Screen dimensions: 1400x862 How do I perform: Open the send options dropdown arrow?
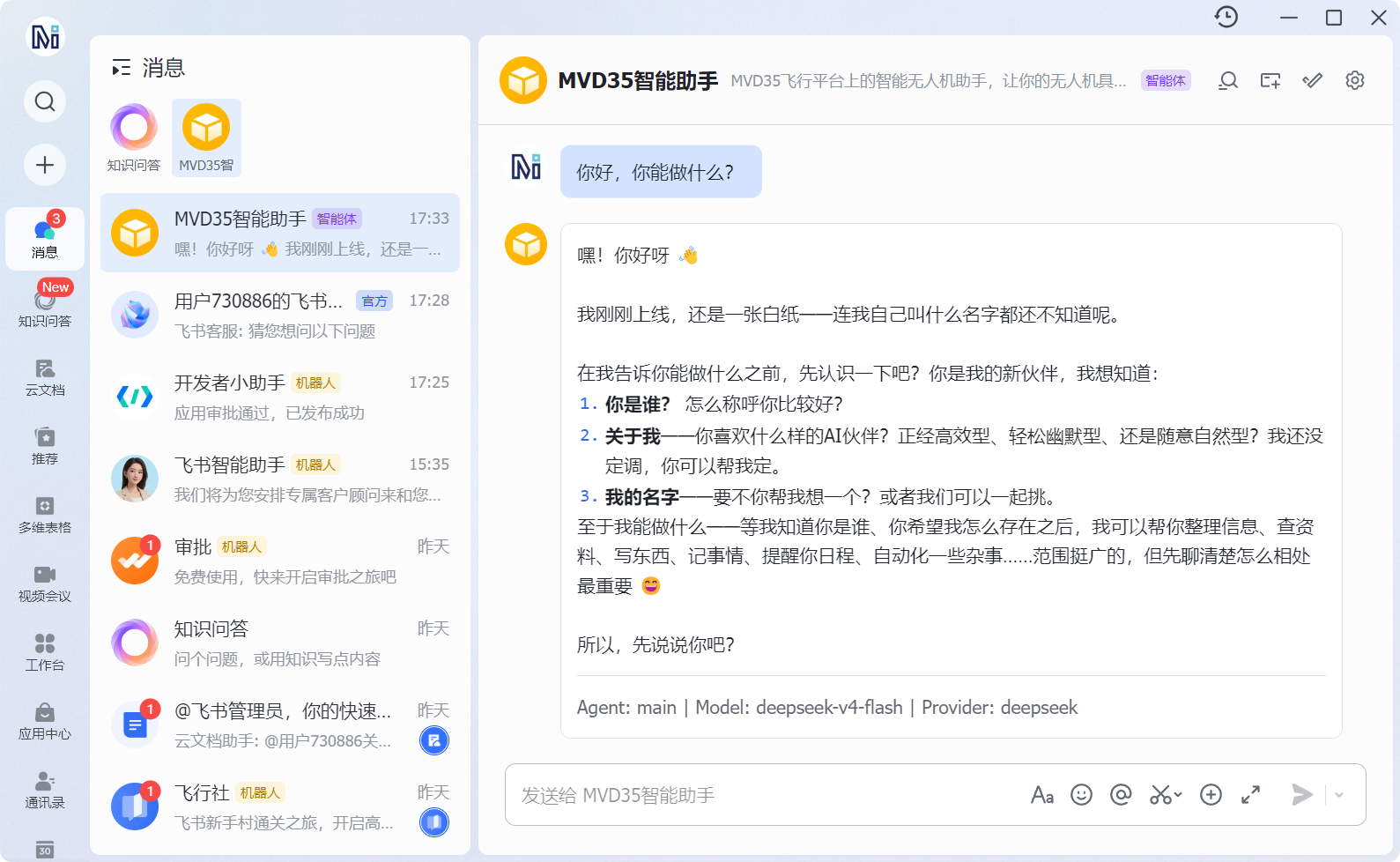coord(1339,795)
